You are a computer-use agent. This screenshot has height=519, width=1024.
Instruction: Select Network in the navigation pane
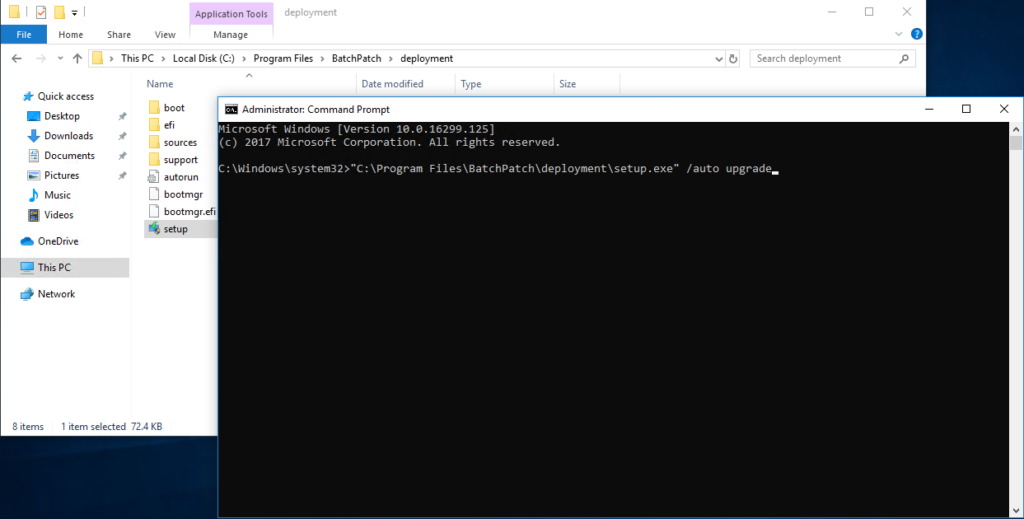point(56,294)
